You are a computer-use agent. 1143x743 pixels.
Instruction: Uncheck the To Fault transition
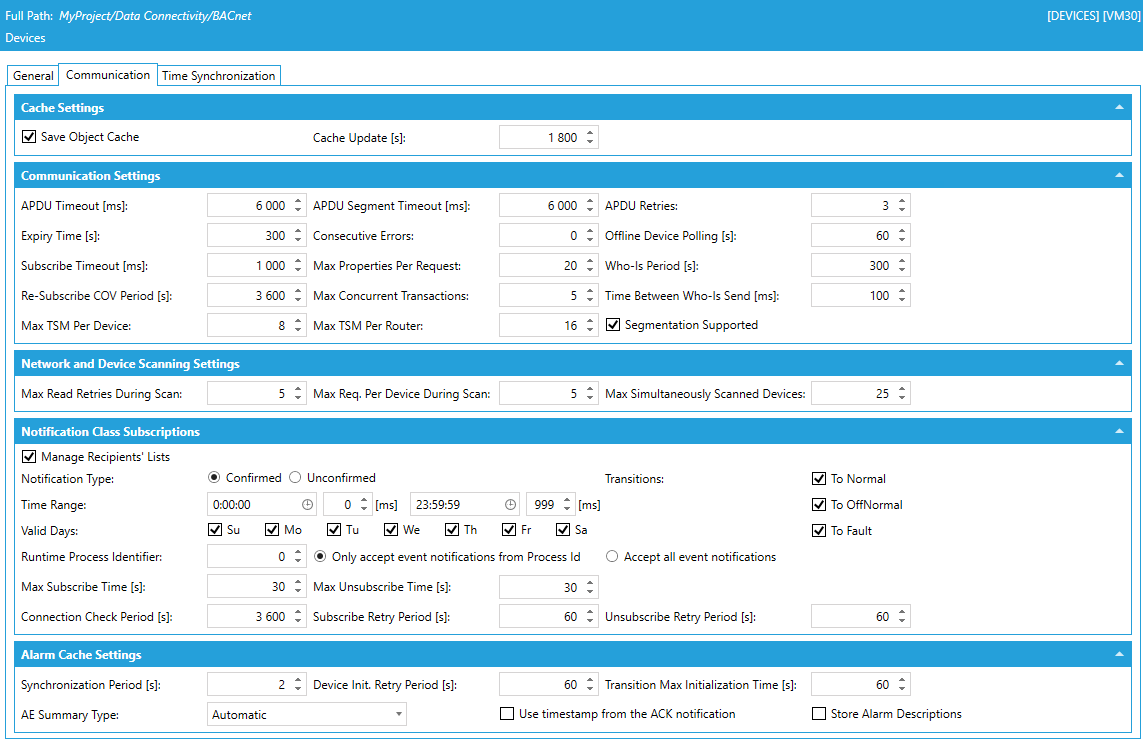point(820,531)
